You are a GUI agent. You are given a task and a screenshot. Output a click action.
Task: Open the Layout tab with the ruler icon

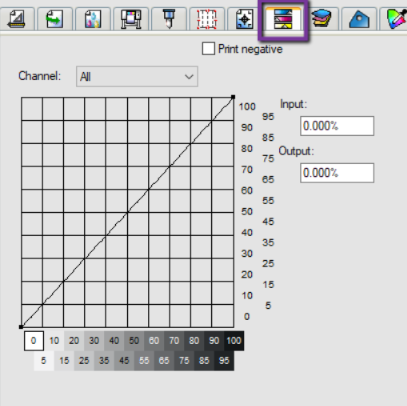click(17, 19)
